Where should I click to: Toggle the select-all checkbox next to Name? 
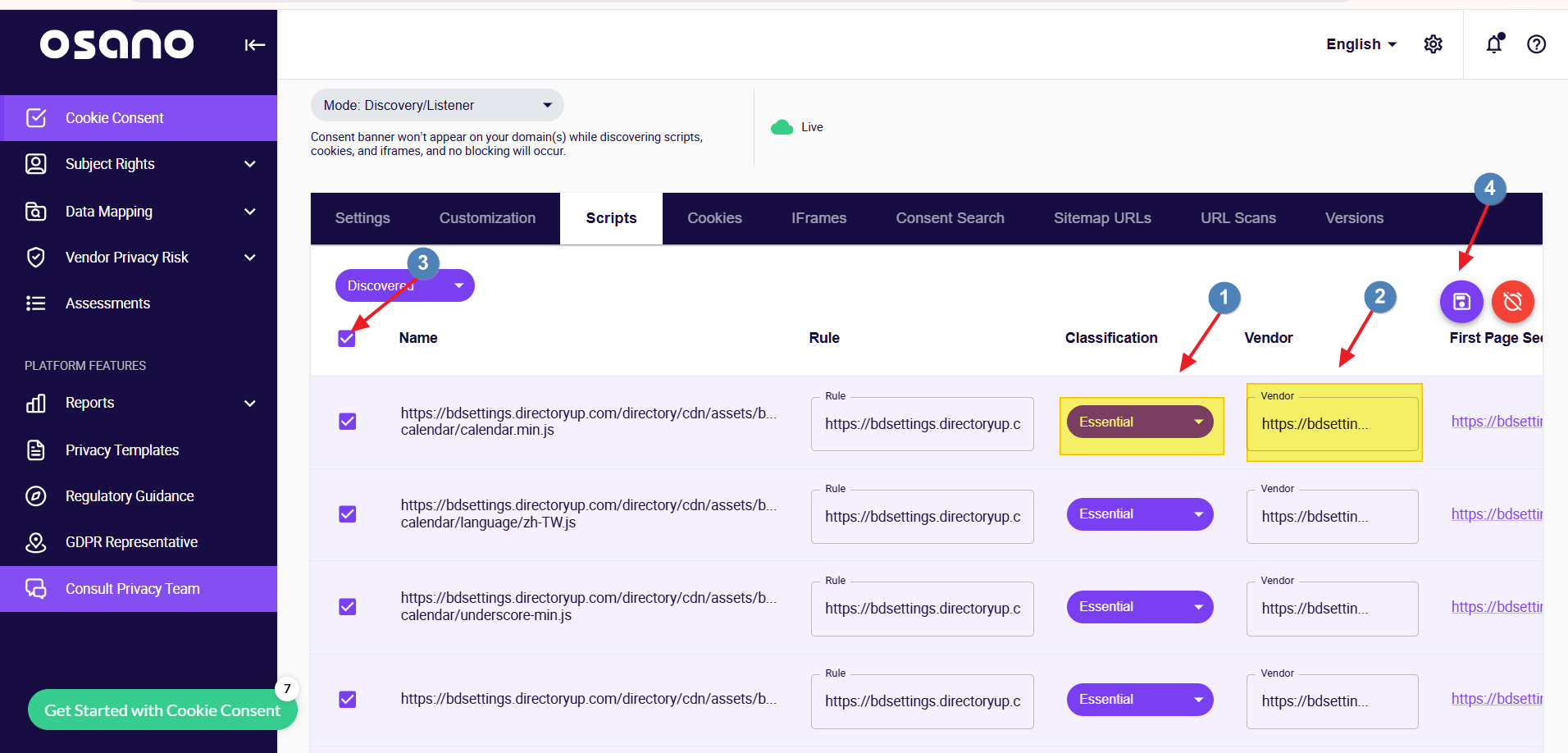click(x=347, y=338)
